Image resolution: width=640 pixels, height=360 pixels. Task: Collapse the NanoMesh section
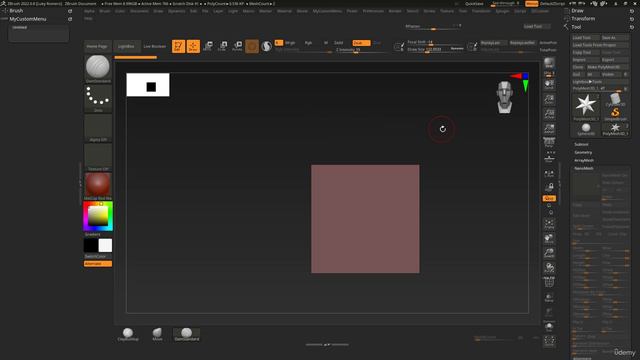[x=584, y=168]
